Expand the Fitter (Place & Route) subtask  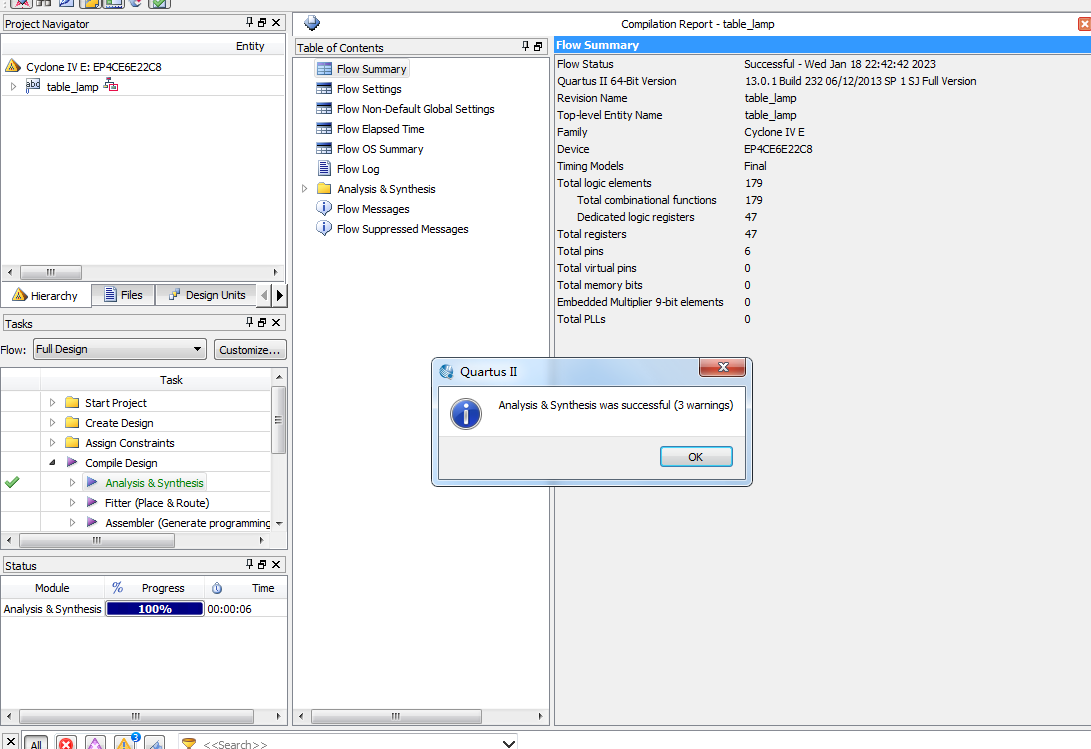(x=72, y=503)
